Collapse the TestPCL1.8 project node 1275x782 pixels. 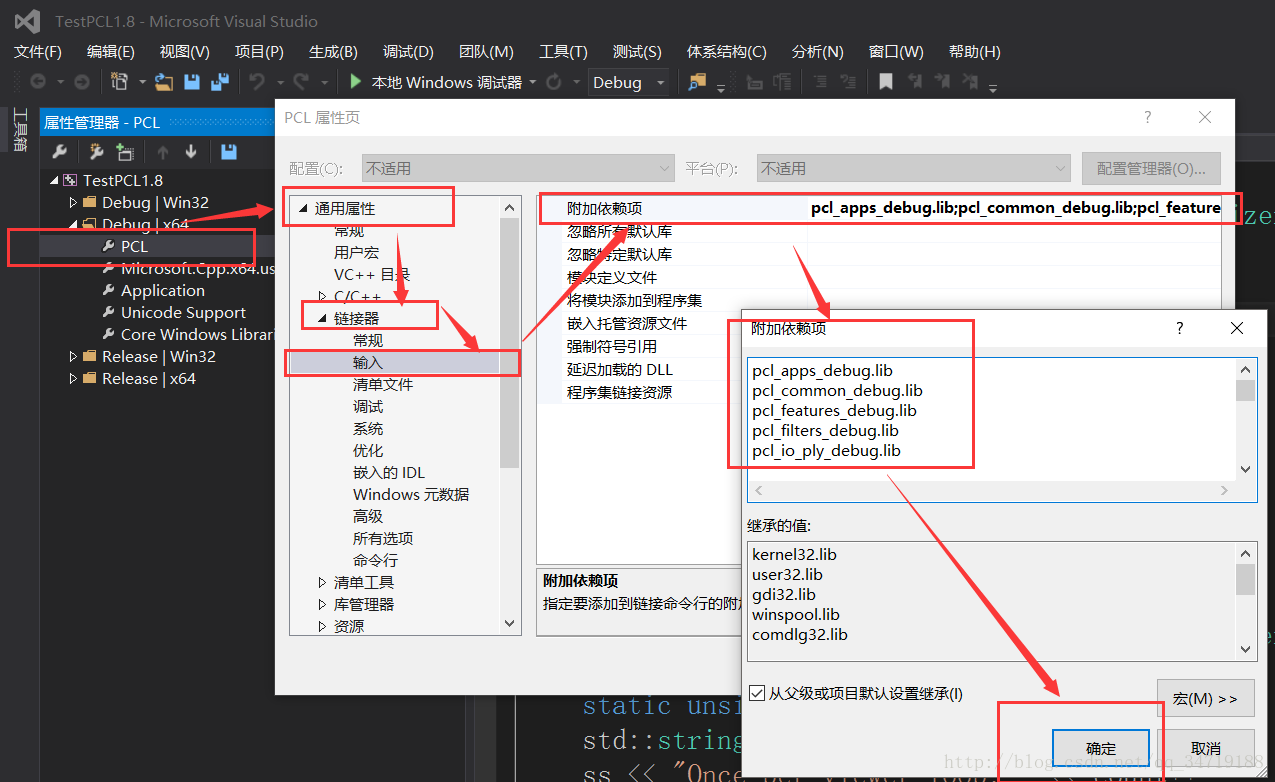click(x=54, y=180)
